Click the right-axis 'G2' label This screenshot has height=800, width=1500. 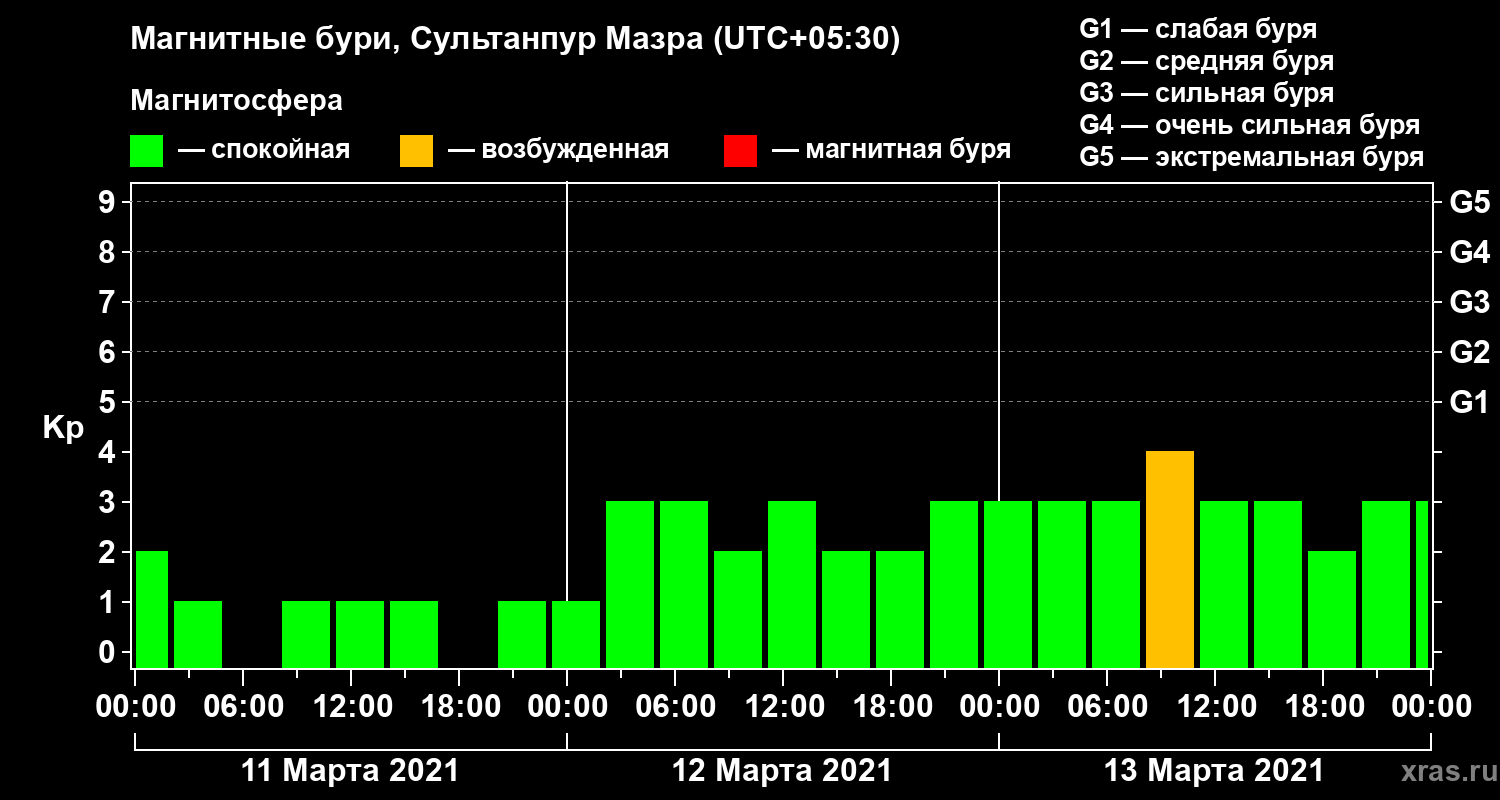coord(1469,353)
